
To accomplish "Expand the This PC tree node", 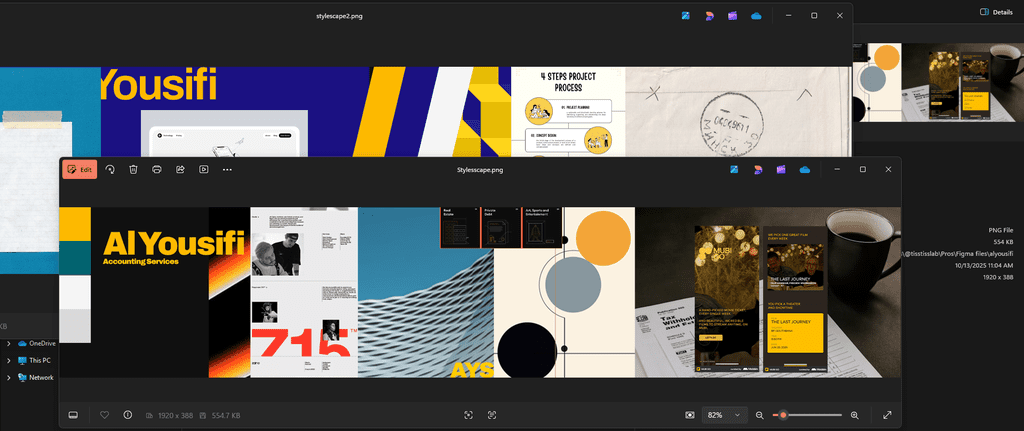I will coord(9,360).
